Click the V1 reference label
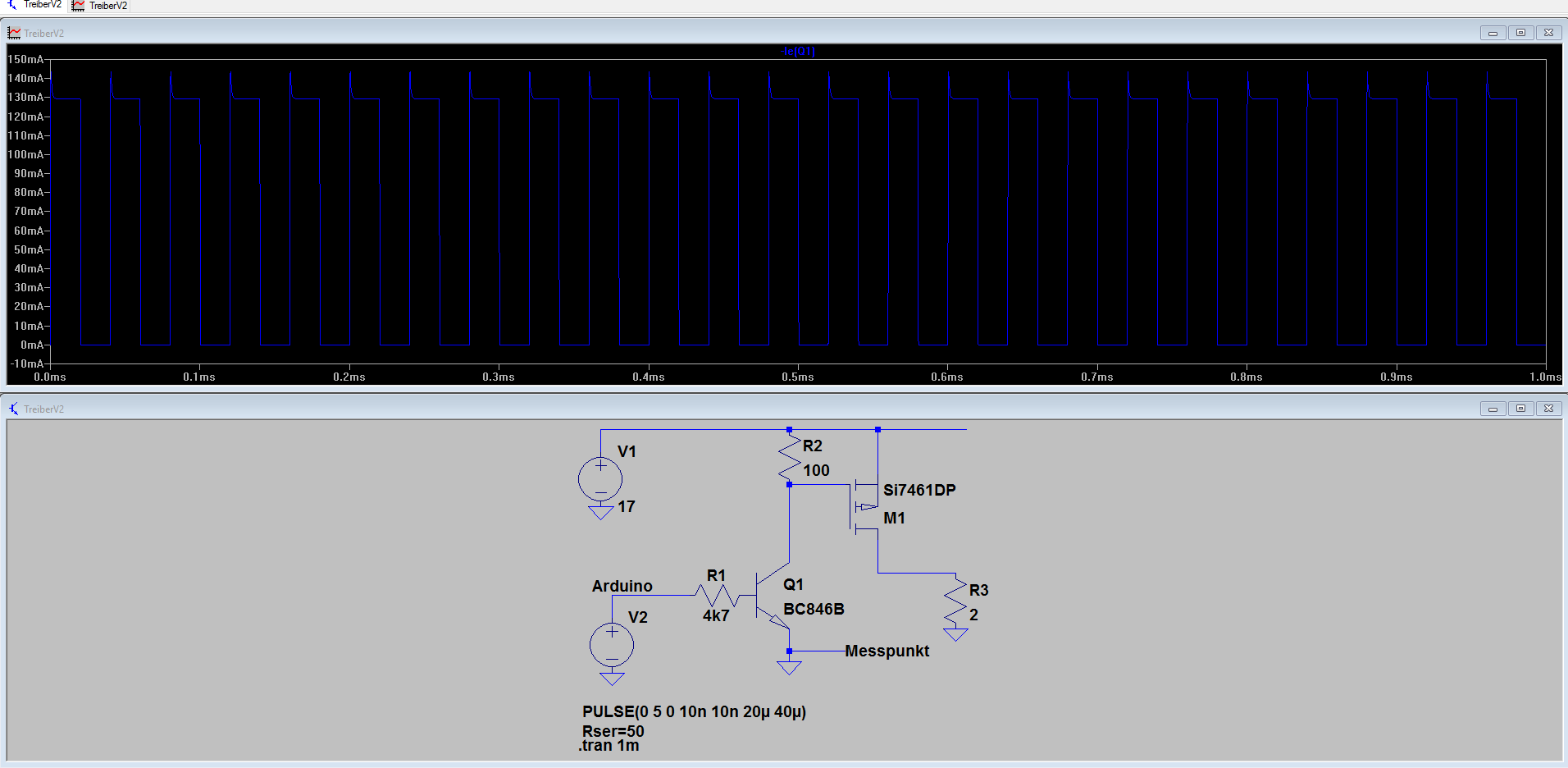The image size is (1568, 768). (627, 451)
